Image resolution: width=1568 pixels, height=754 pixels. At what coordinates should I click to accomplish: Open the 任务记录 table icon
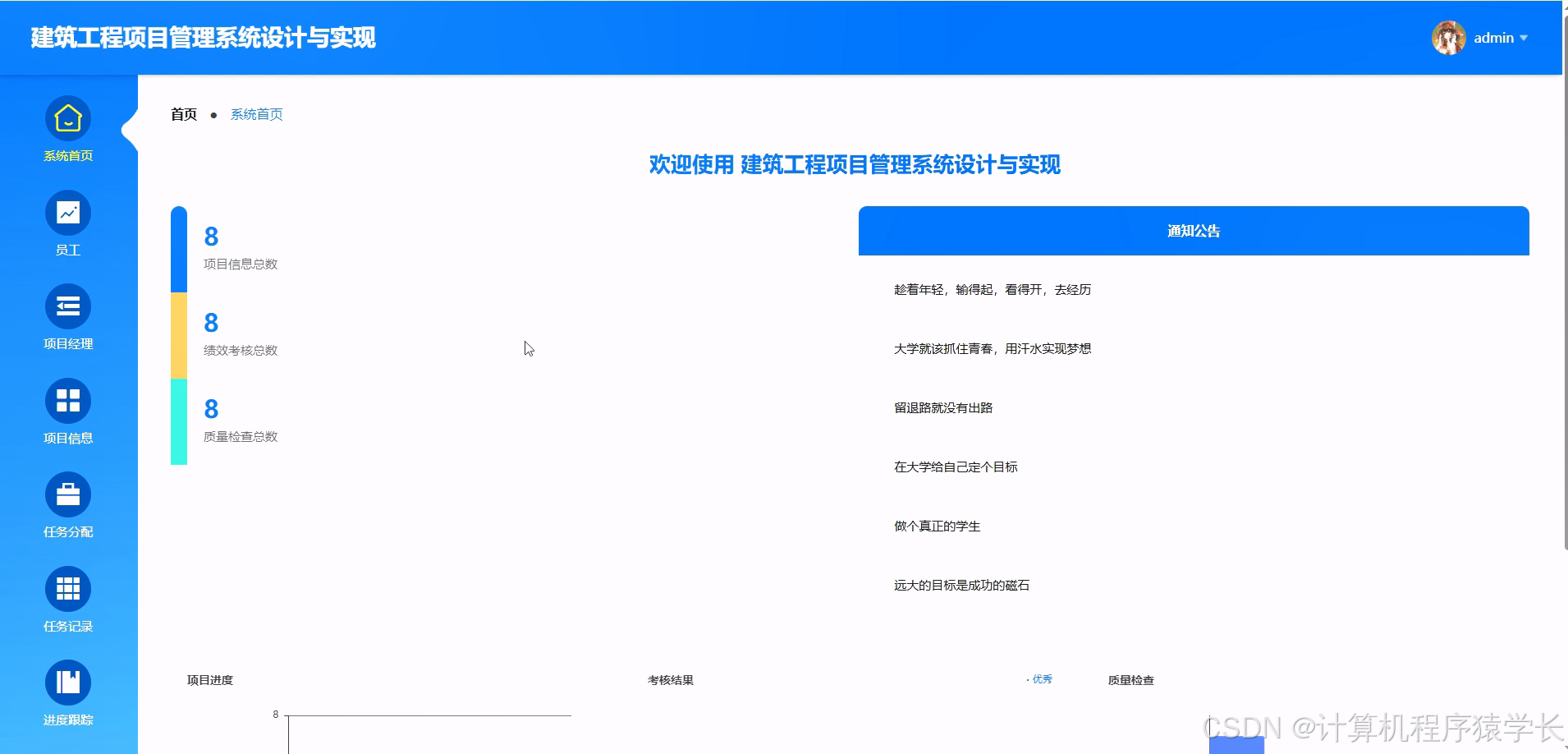(68, 590)
